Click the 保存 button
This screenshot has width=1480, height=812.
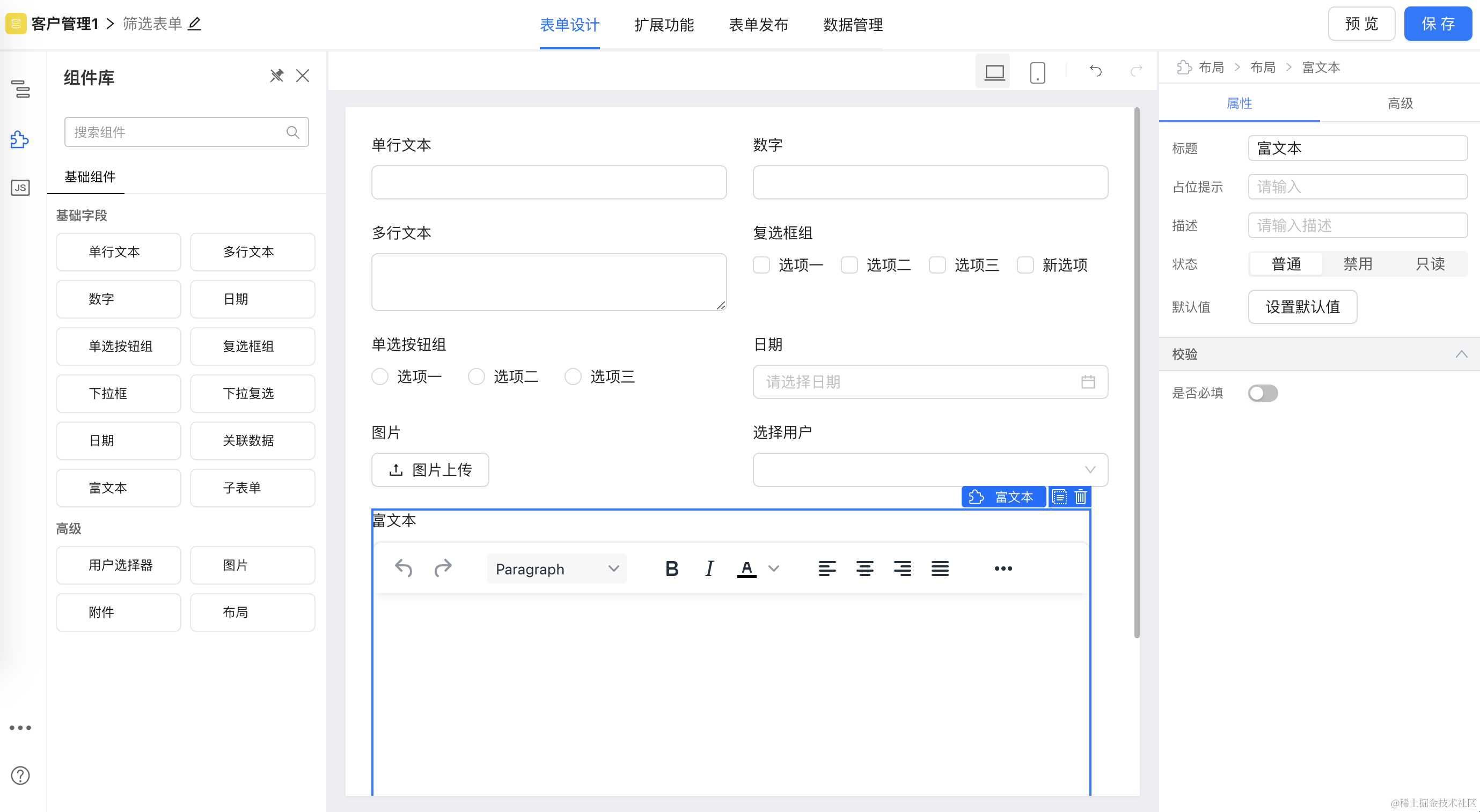pyautogui.click(x=1438, y=24)
